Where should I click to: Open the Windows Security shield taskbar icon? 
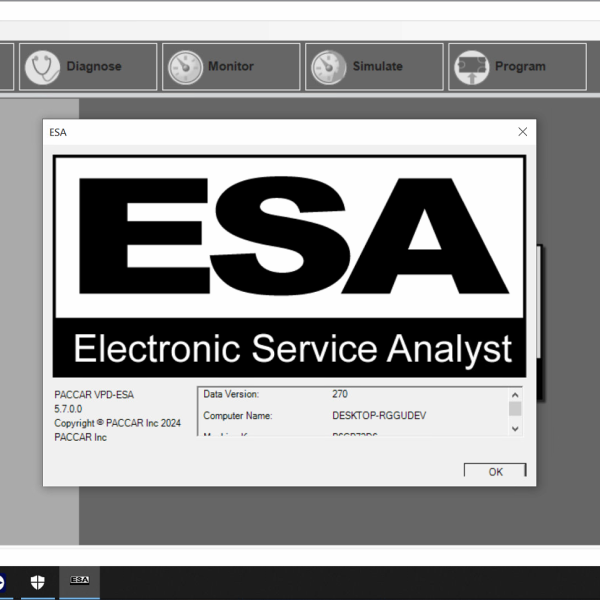[38, 582]
